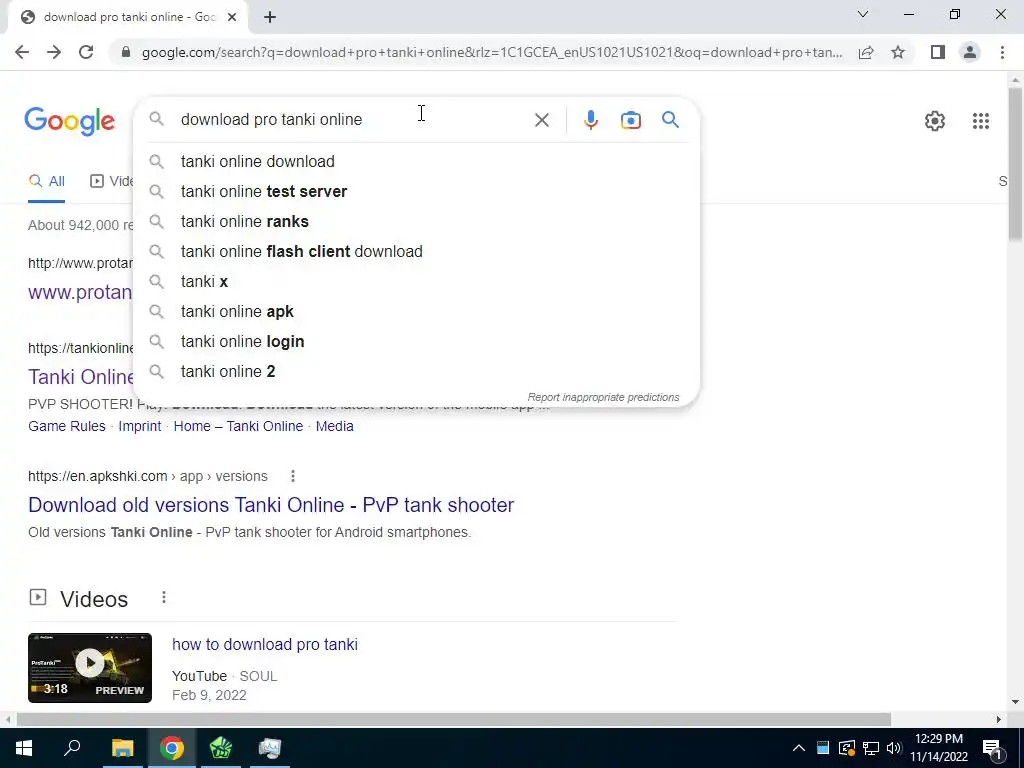
Task: Open the notification center icon
Action: pos(992,748)
